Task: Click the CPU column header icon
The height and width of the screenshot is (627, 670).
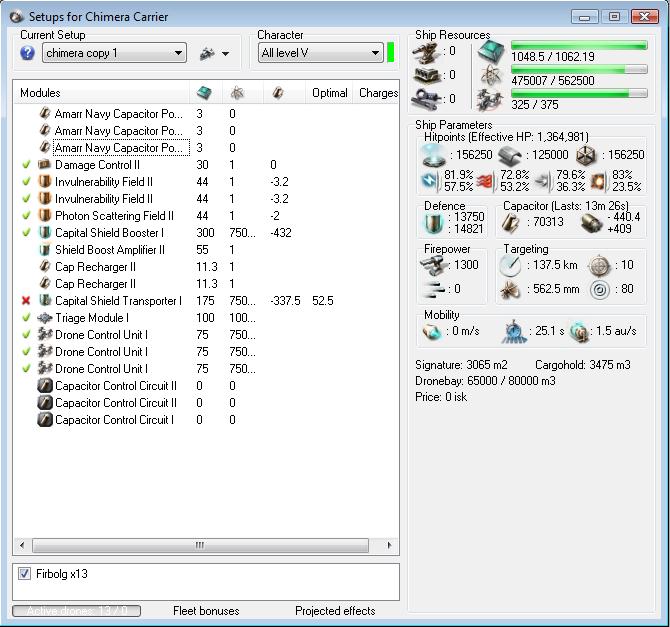Action: click(x=204, y=92)
